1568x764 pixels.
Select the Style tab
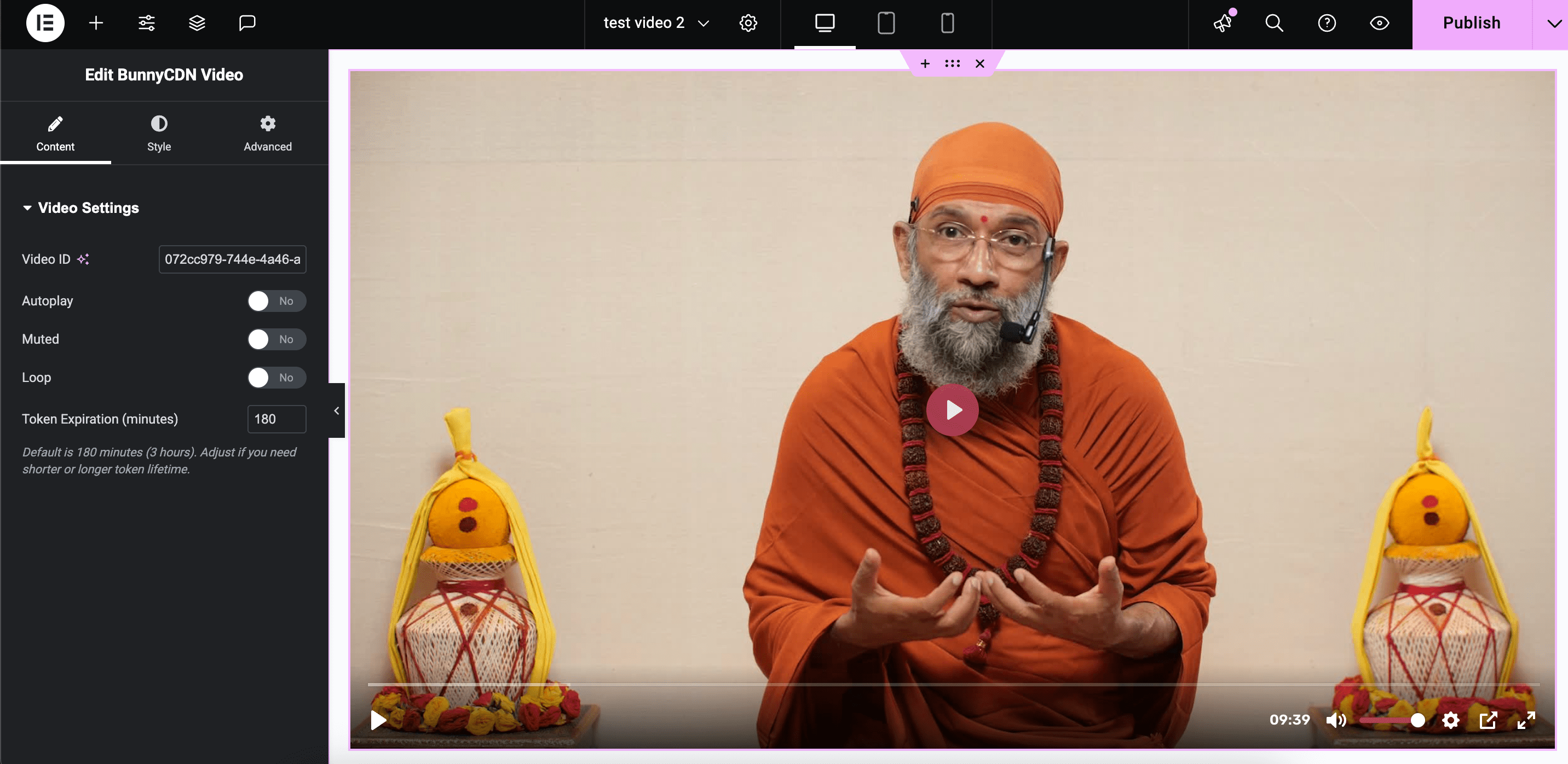point(159,134)
